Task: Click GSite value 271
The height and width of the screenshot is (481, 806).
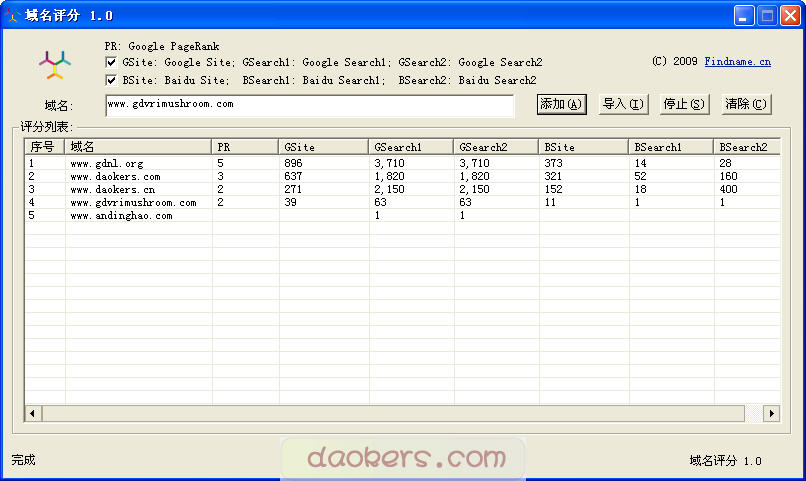Action: point(293,189)
